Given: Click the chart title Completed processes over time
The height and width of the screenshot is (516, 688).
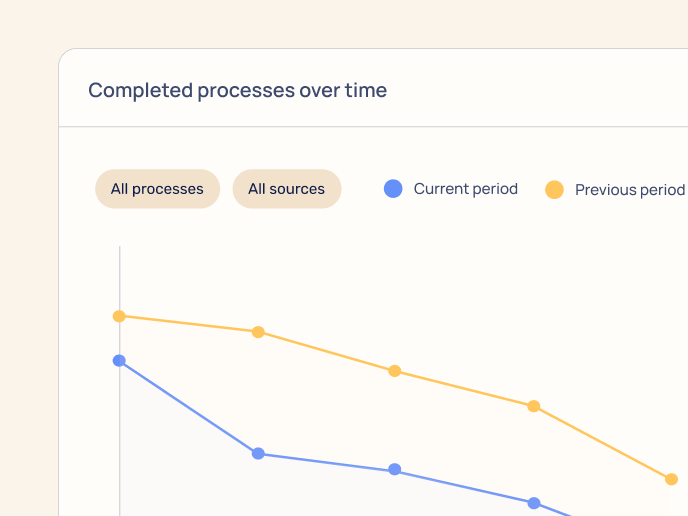Looking at the screenshot, I should 237,90.
